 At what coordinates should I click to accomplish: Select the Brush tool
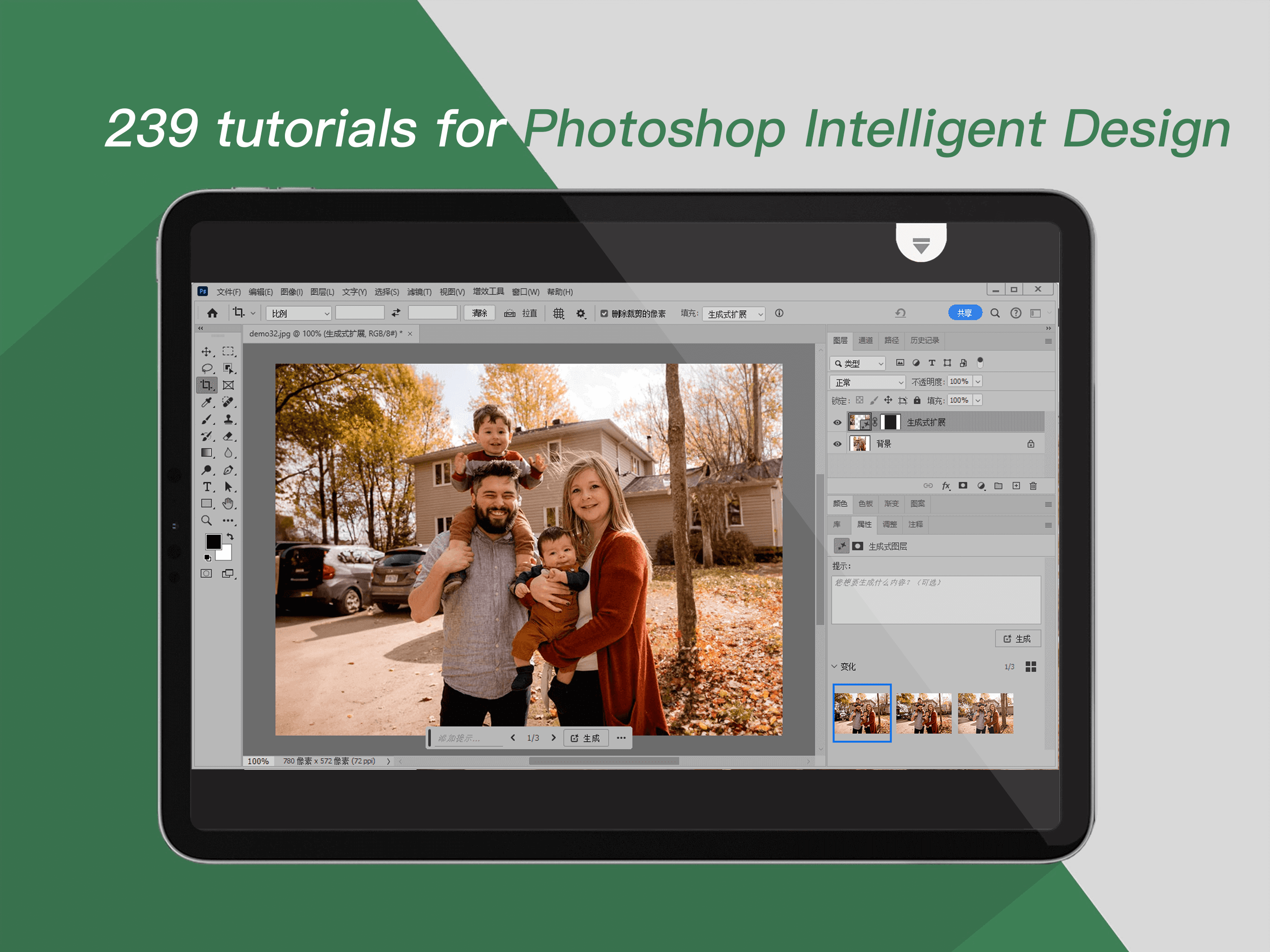[x=207, y=419]
